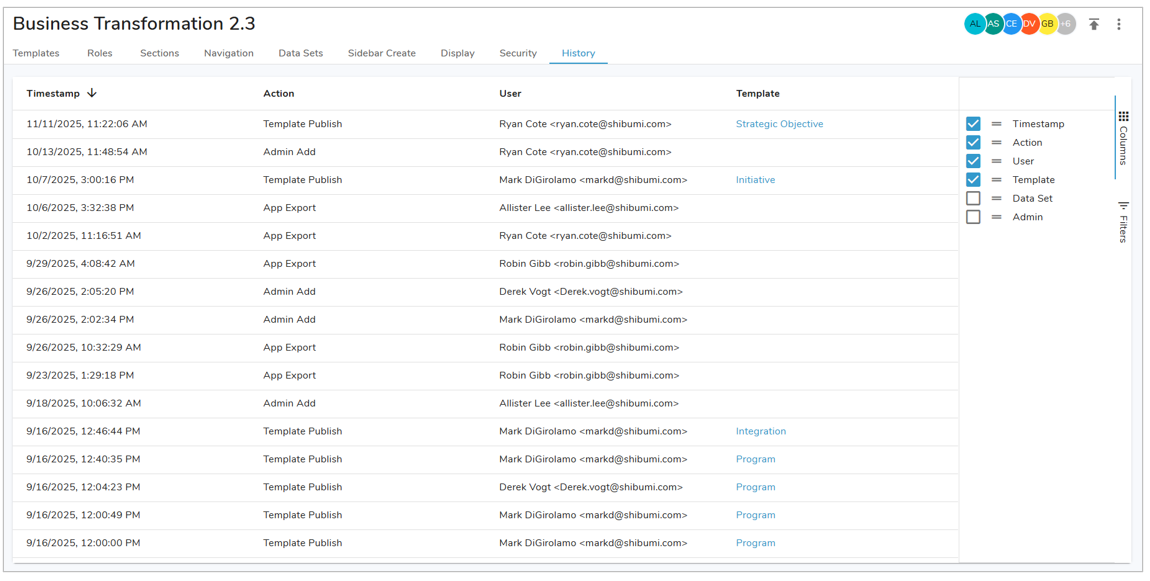The width and height of the screenshot is (1150, 581).
Task: Switch to the Security tab
Action: (518, 53)
